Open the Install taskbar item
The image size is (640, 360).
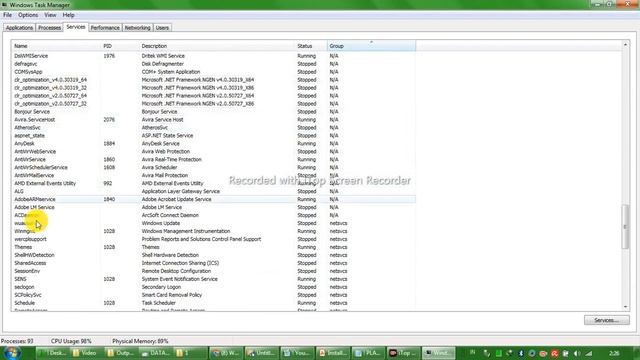pos(333,353)
